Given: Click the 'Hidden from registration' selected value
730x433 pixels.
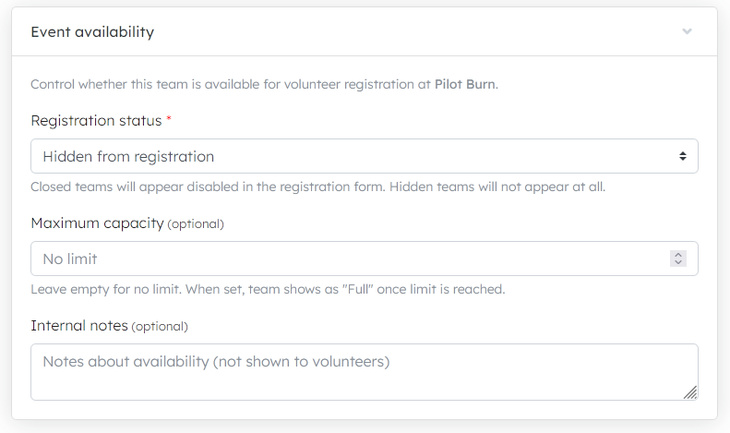Looking at the screenshot, I should click(x=128, y=156).
